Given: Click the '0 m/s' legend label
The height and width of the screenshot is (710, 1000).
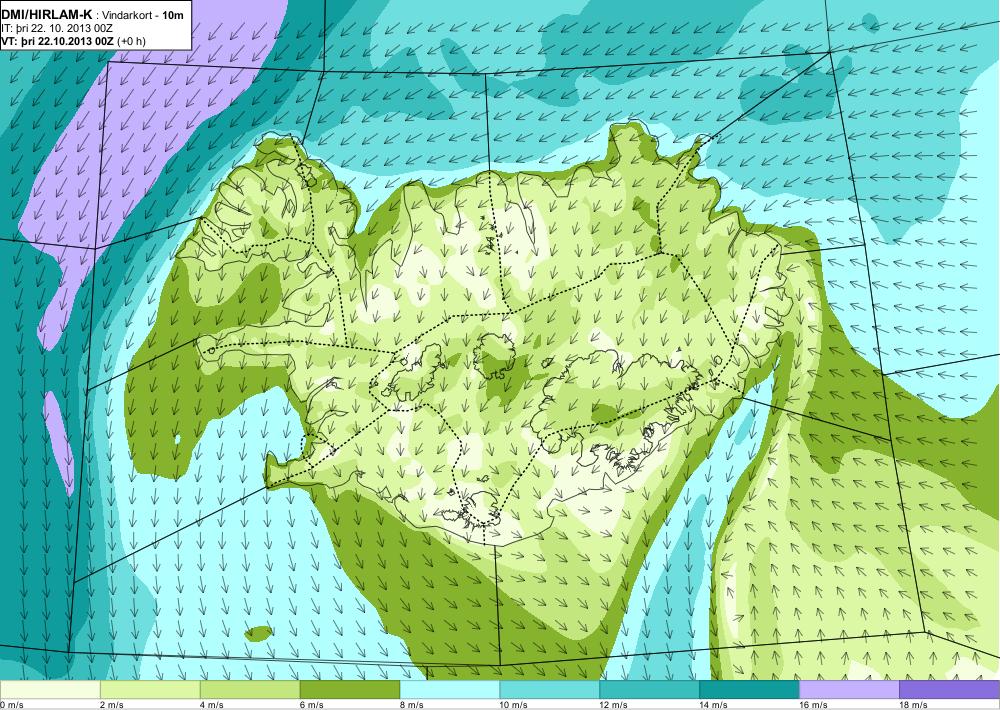Looking at the screenshot, I should tap(12, 705).
